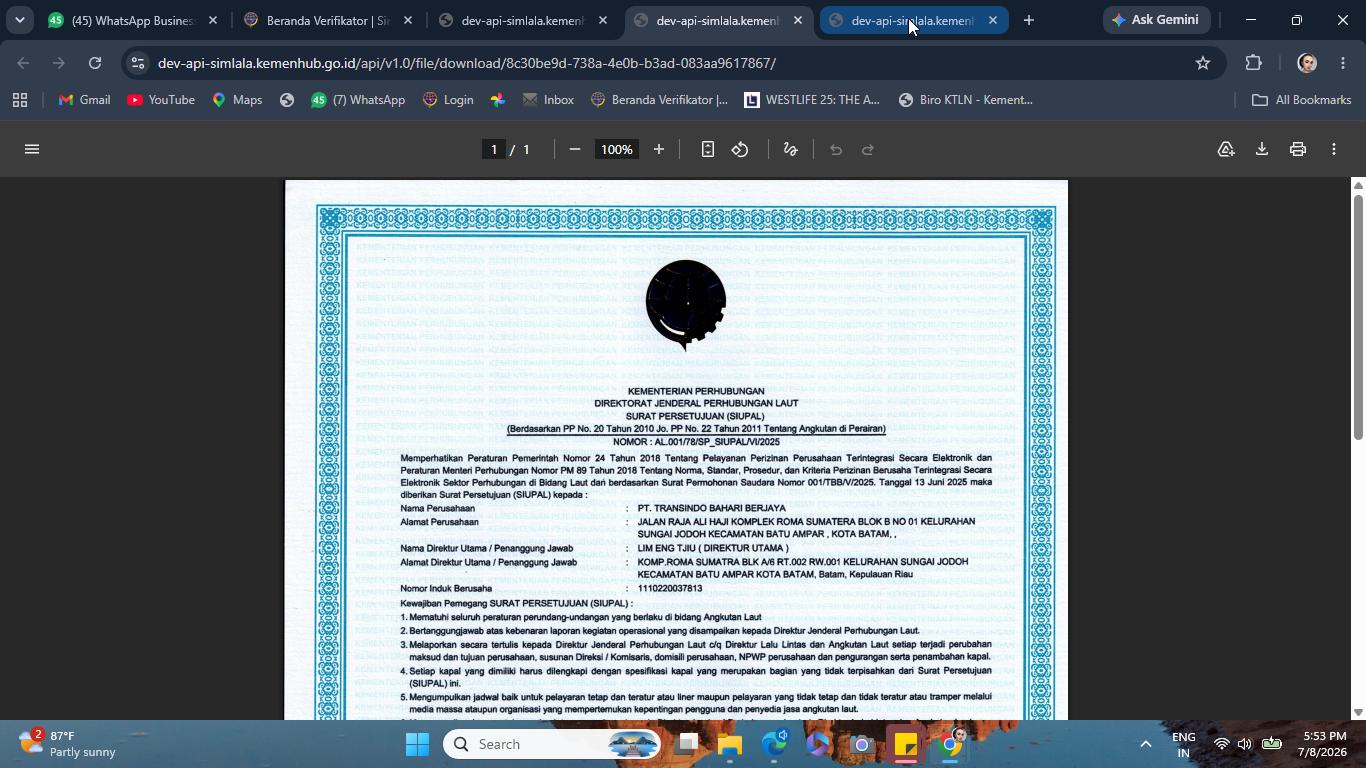Enable the draw annotation tool
Image resolution: width=1366 pixels, height=768 pixels.
790,149
